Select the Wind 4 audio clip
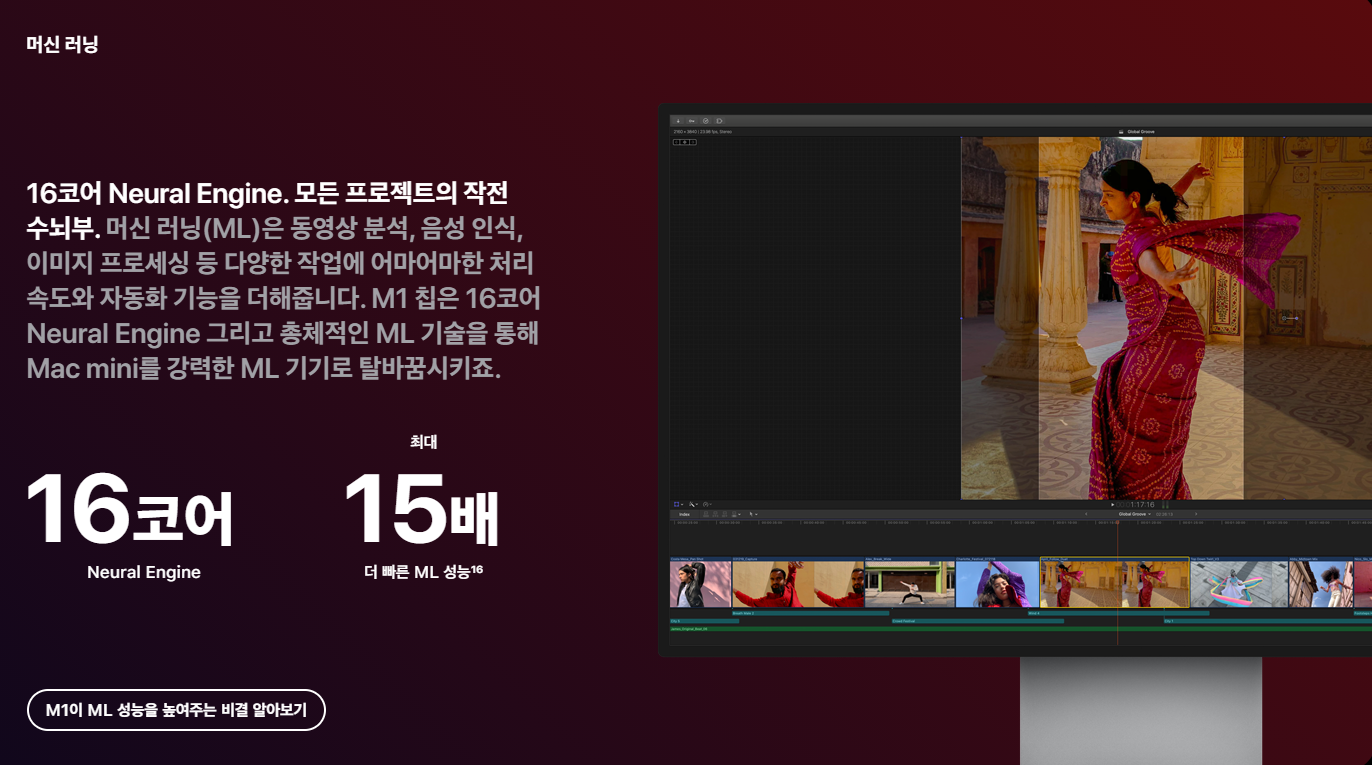Screen dimensions: 1372x765 [x=1118, y=613]
